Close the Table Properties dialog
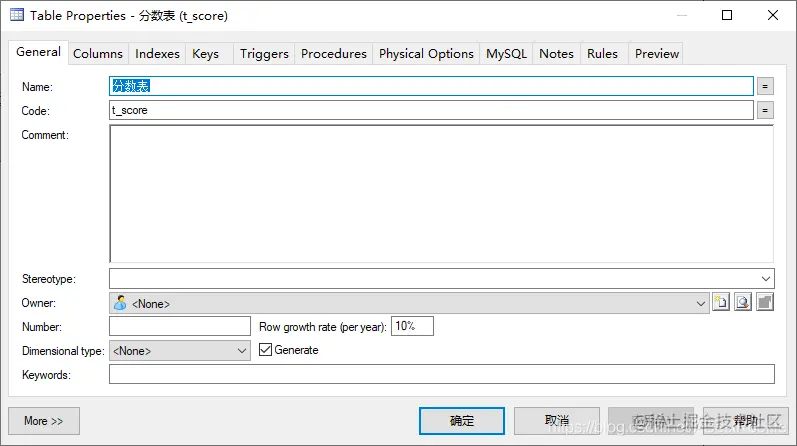Screen dimensions: 797x446 [x=773, y=15]
